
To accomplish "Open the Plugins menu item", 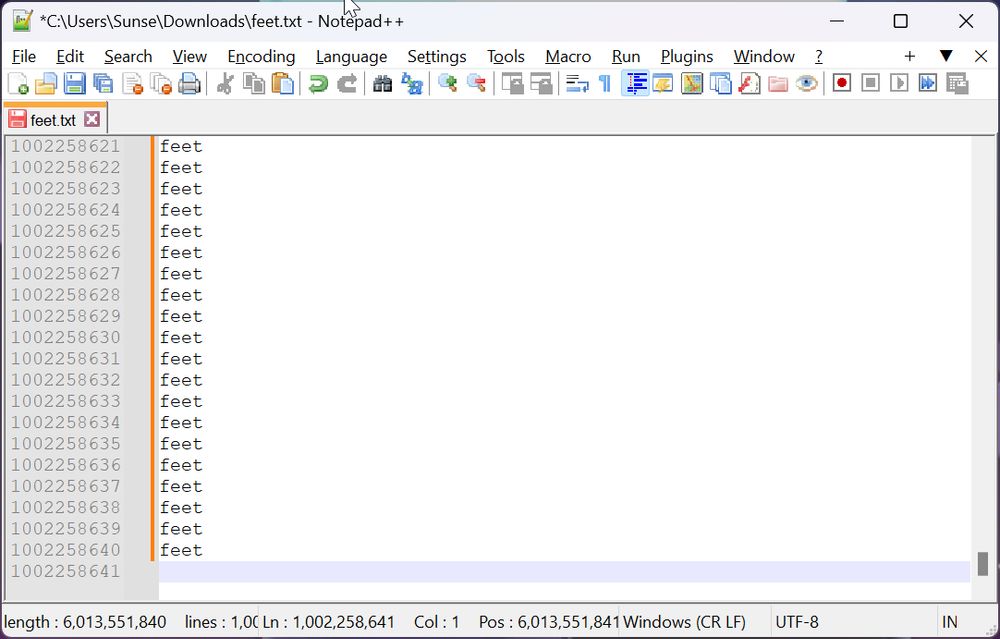I will [x=687, y=56].
